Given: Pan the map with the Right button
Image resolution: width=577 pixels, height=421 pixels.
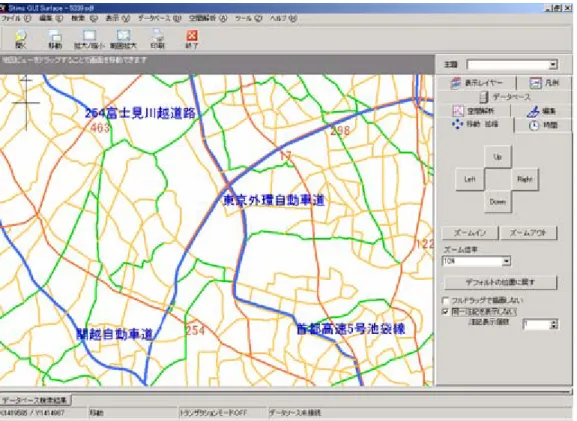Looking at the screenshot, I should pyautogui.click(x=525, y=180).
